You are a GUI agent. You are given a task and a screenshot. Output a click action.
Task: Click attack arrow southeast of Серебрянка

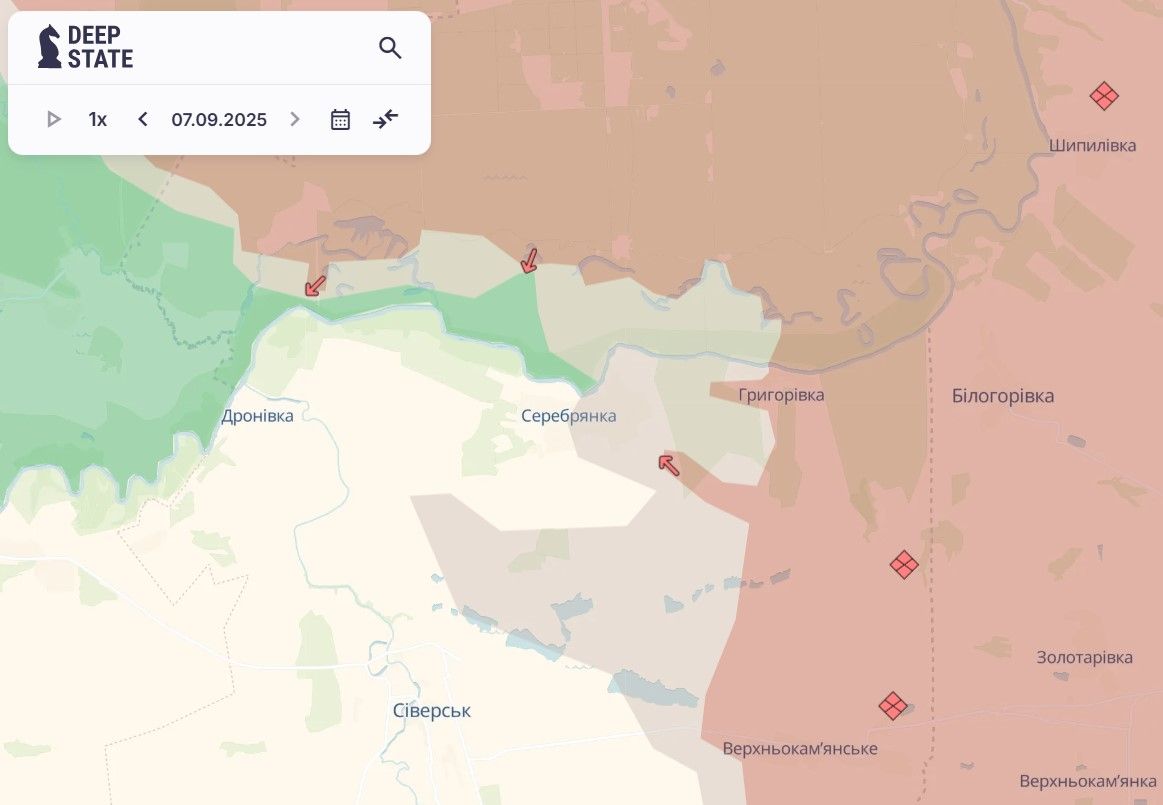coord(668,463)
